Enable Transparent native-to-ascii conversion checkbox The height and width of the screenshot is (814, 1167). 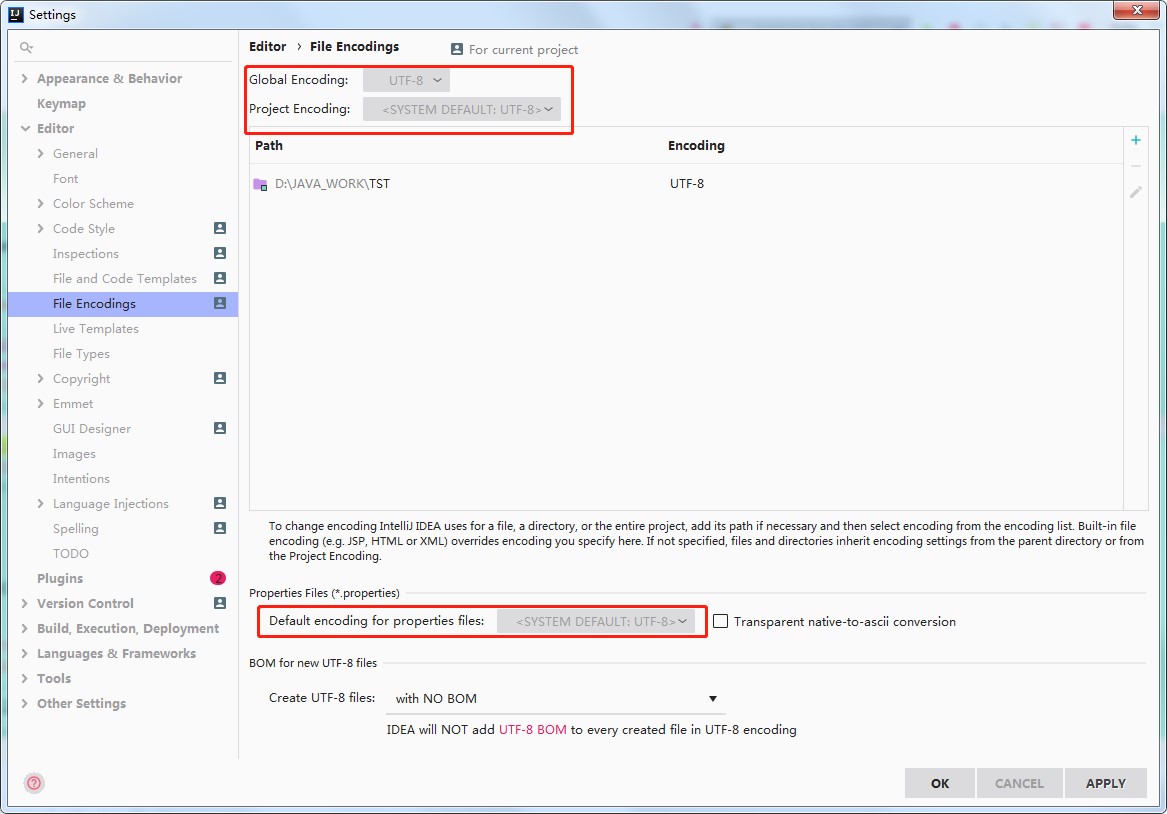pyautogui.click(x=720, y=621)
